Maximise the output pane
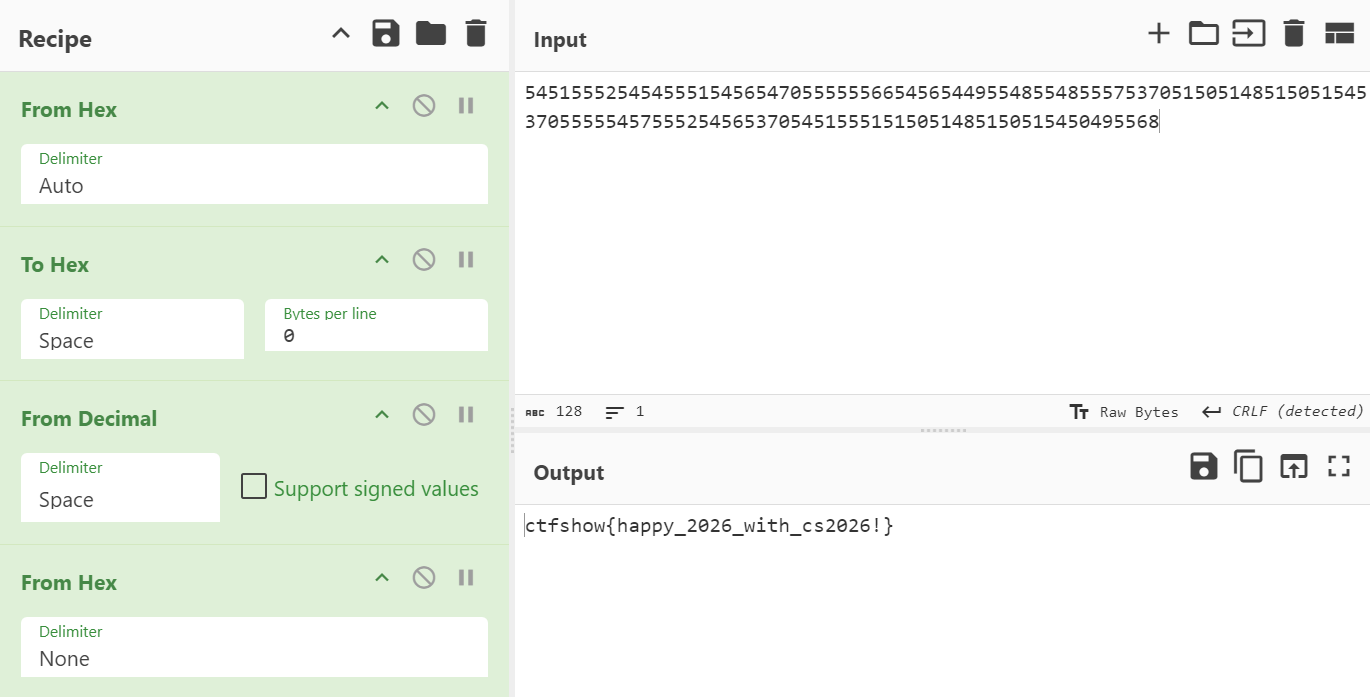Viewport: 1370px width, 697px height. coord(1339,466)
